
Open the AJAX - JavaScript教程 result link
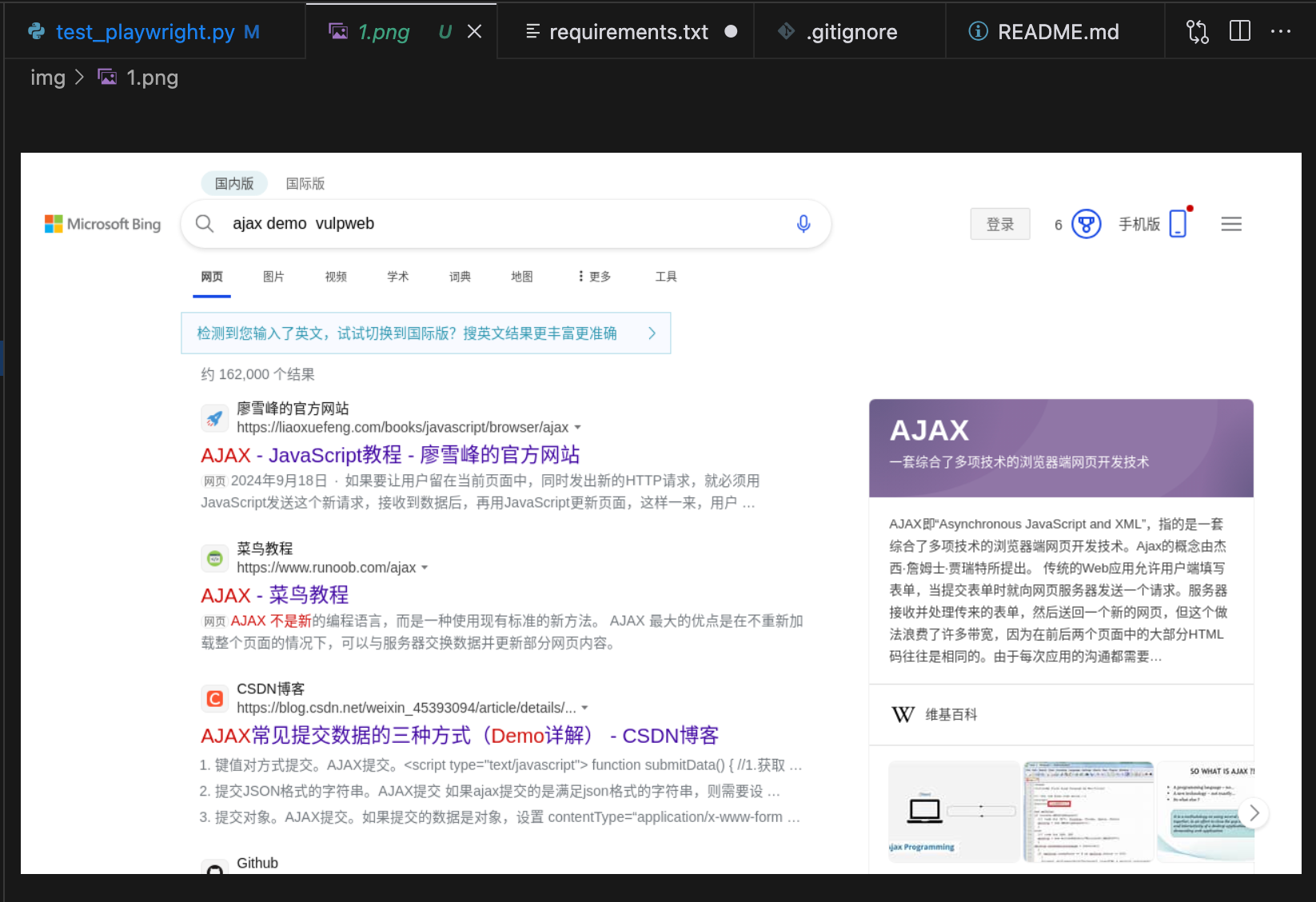[390, 455]
